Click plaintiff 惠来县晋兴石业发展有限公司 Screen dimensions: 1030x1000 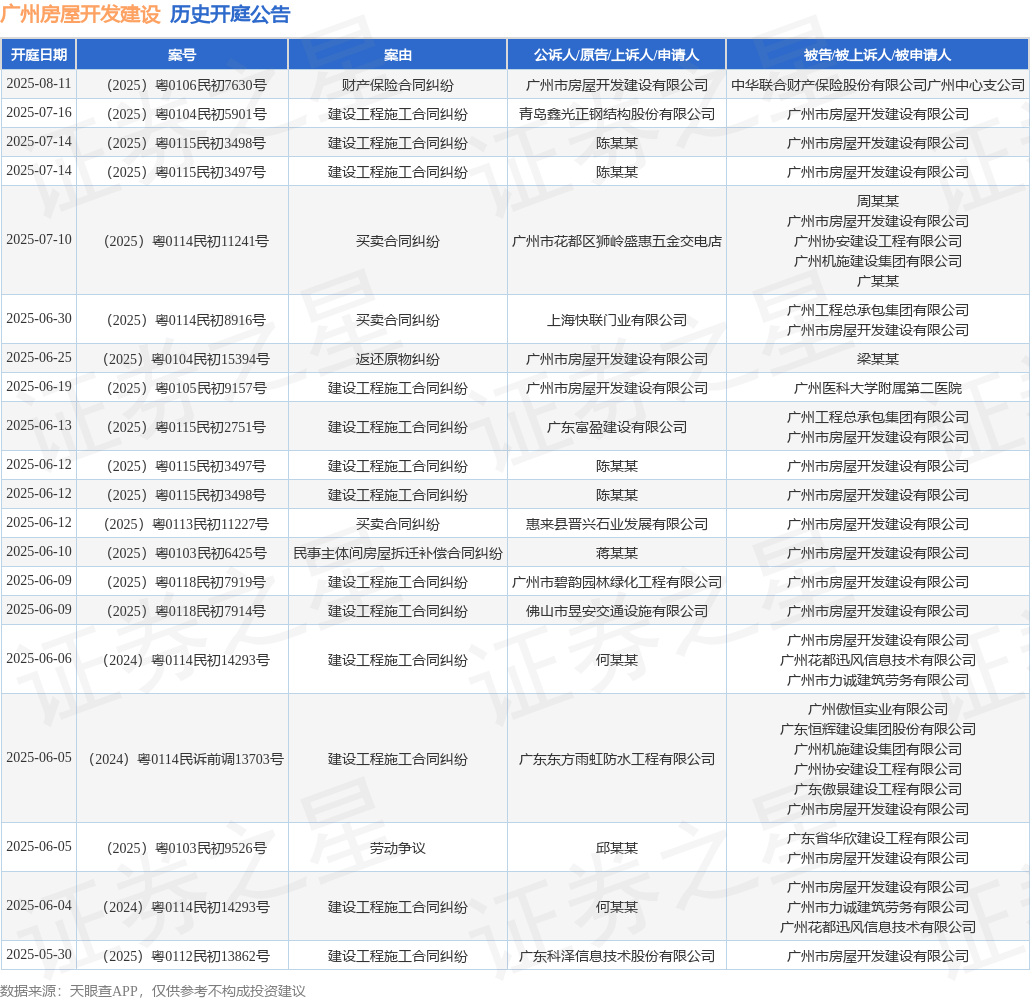pyautogui.click(x=617, y=524)
